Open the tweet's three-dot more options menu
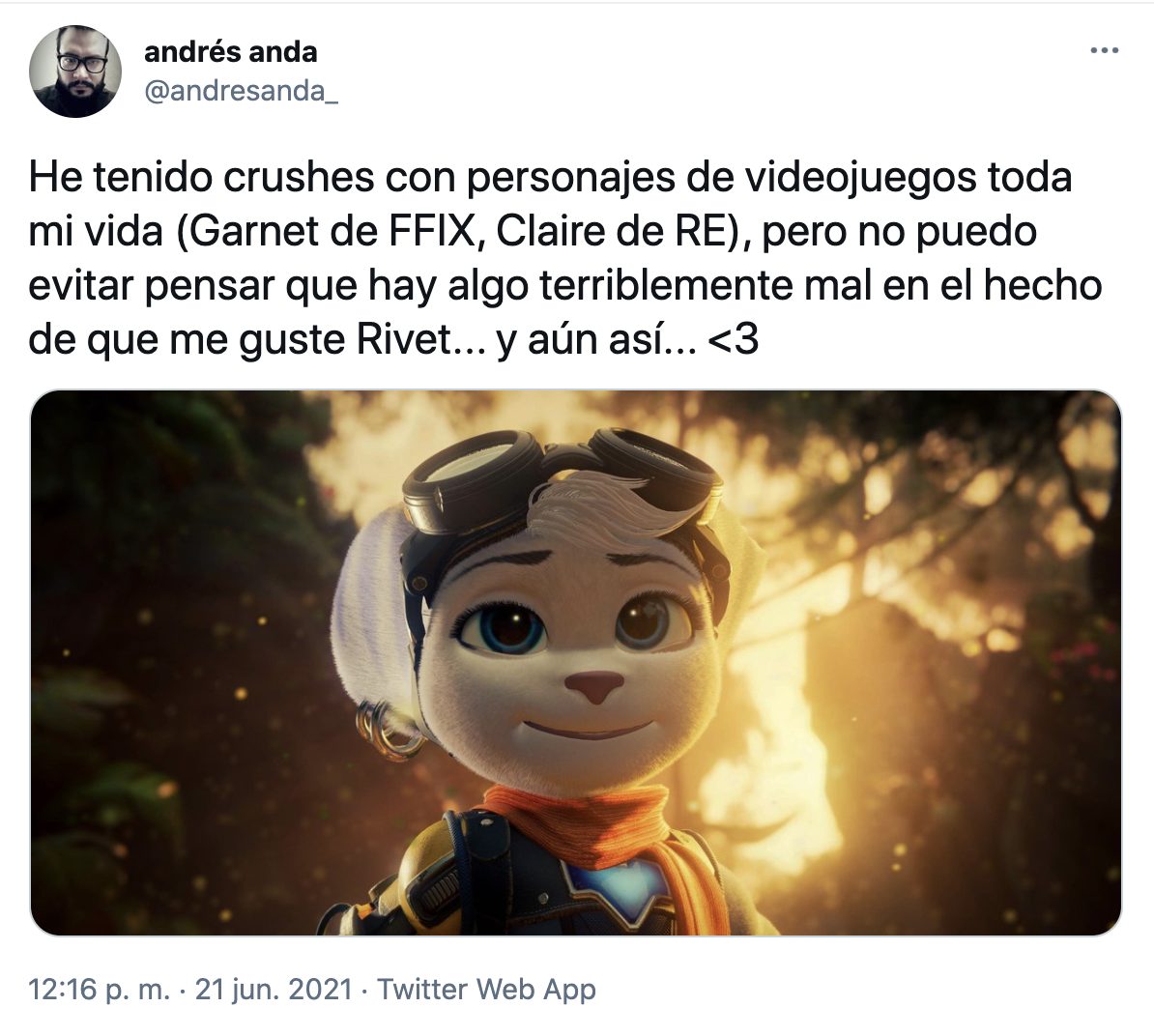The width and height of the screenshot is (1154, 1036). pos(1104,51)
